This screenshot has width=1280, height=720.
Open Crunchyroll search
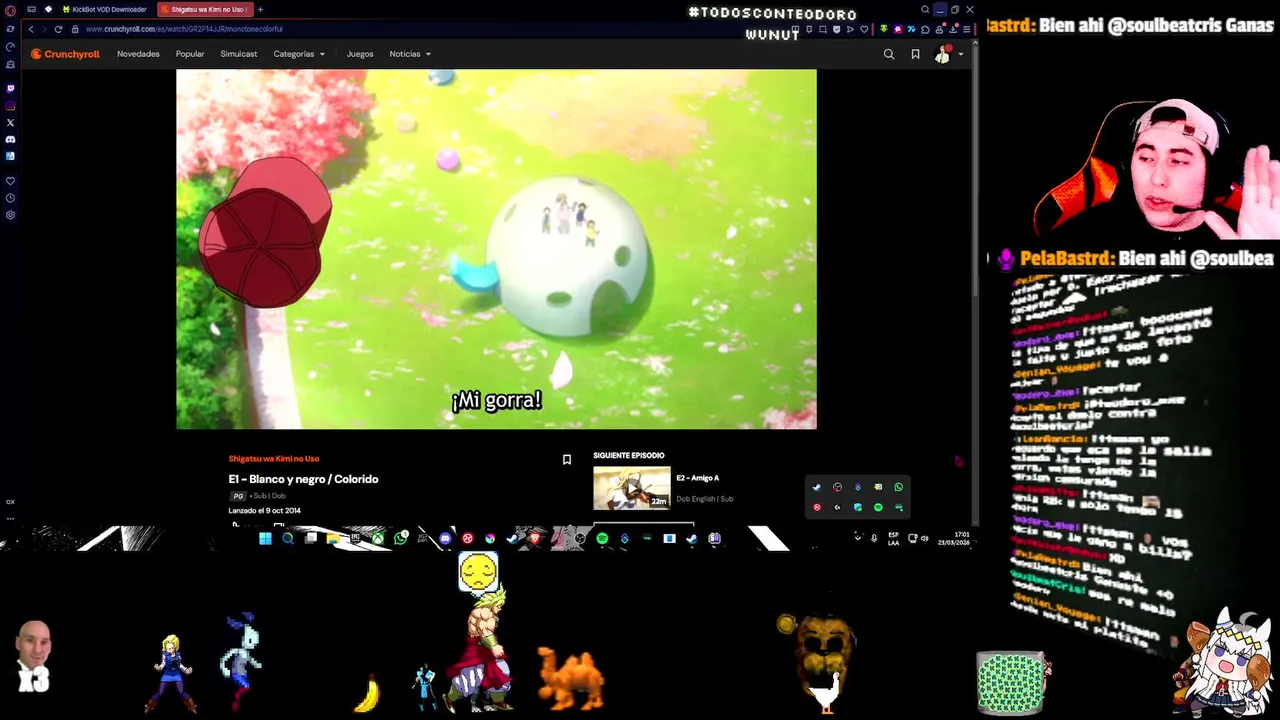point(889,54)
